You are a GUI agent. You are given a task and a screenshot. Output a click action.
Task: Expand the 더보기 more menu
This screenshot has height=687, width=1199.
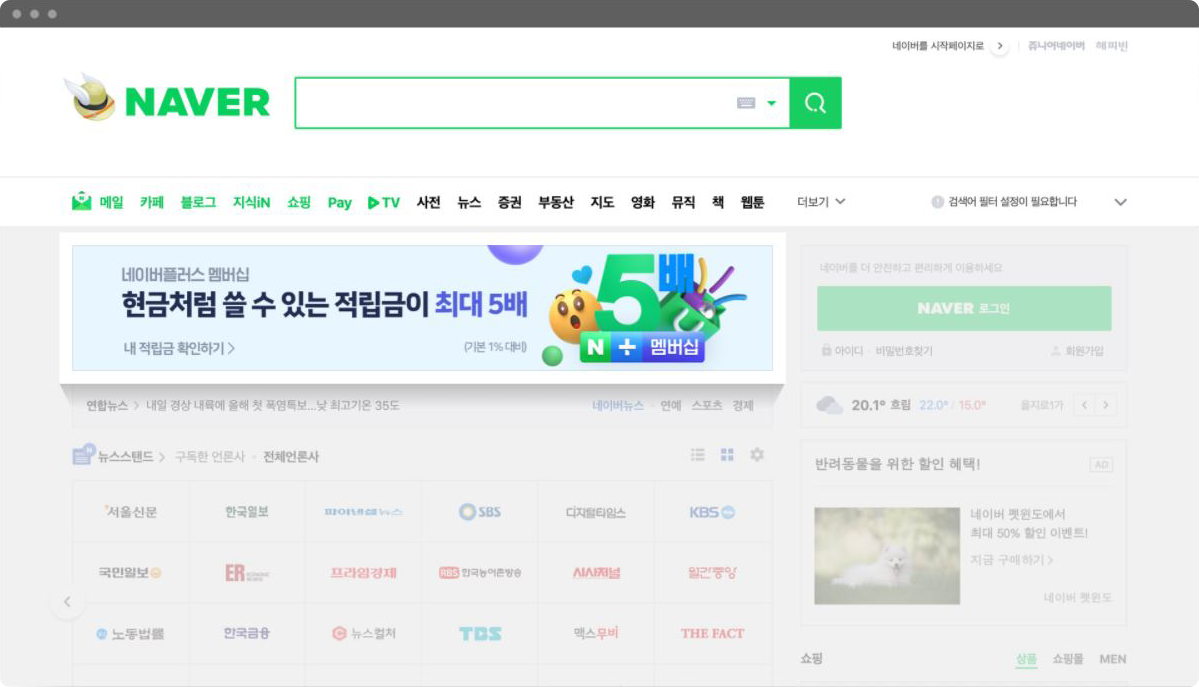point(821,201)
